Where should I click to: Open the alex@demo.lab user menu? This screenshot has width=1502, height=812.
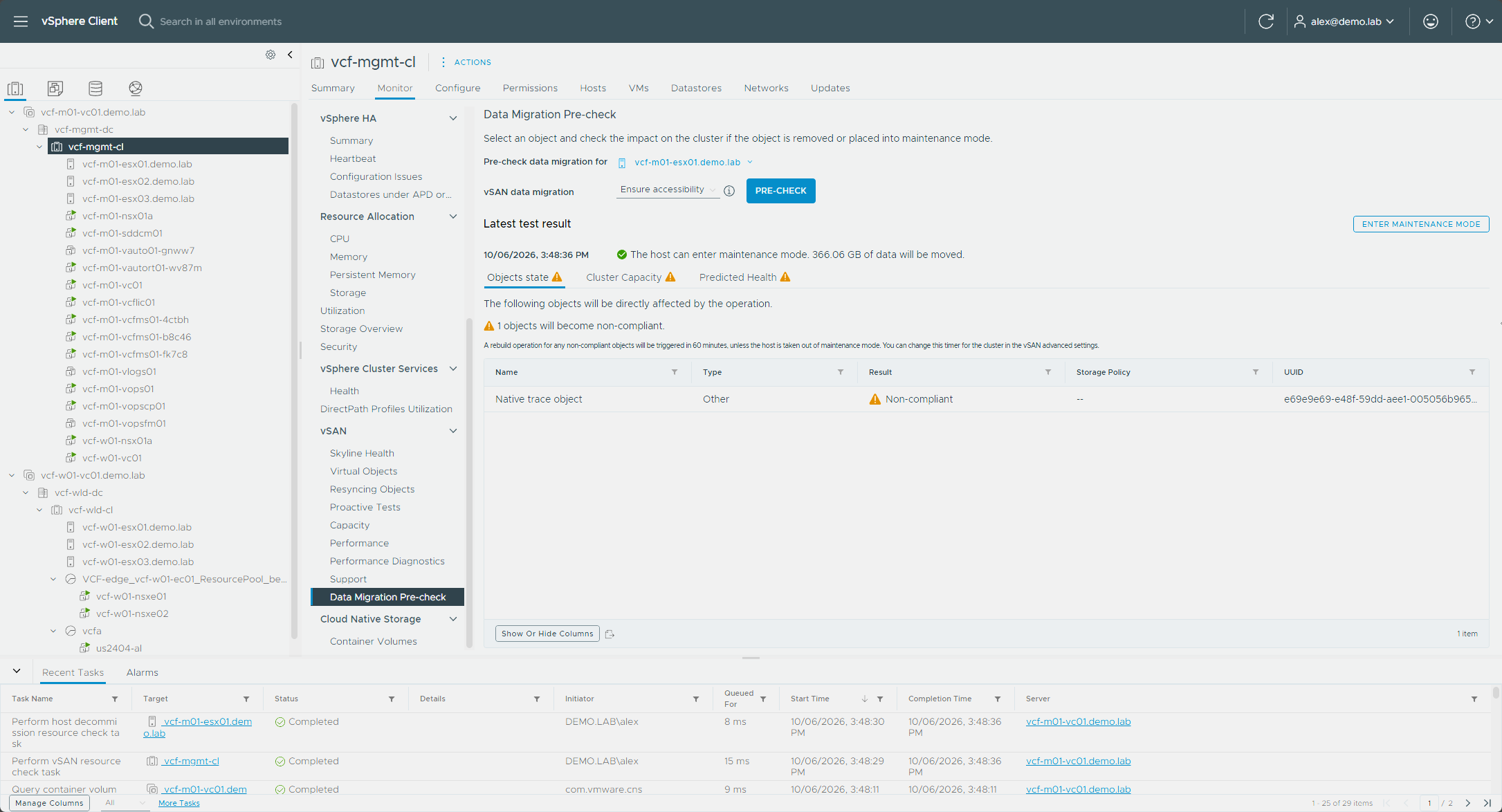1344,21
